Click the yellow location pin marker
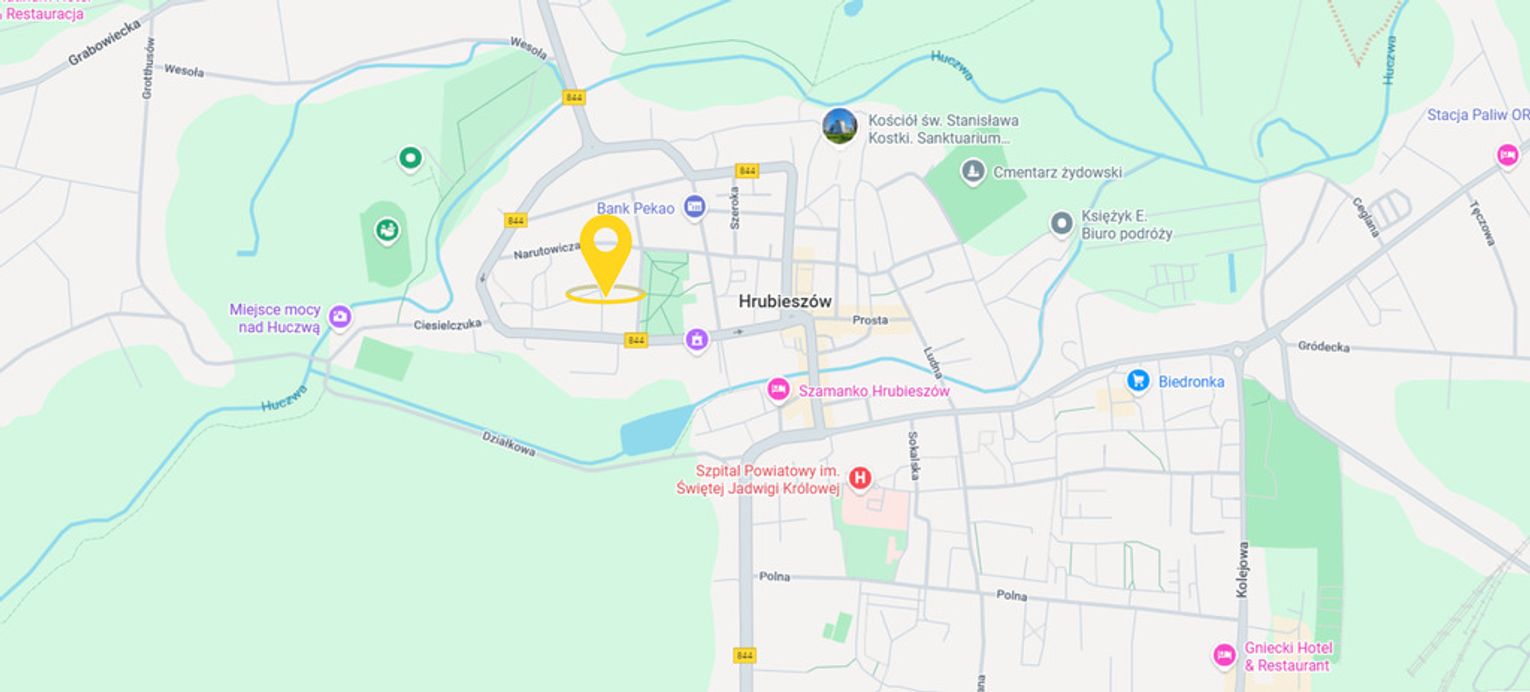Screen dimensions: 1530x692 pyautogui.click(x=605, y=256)
